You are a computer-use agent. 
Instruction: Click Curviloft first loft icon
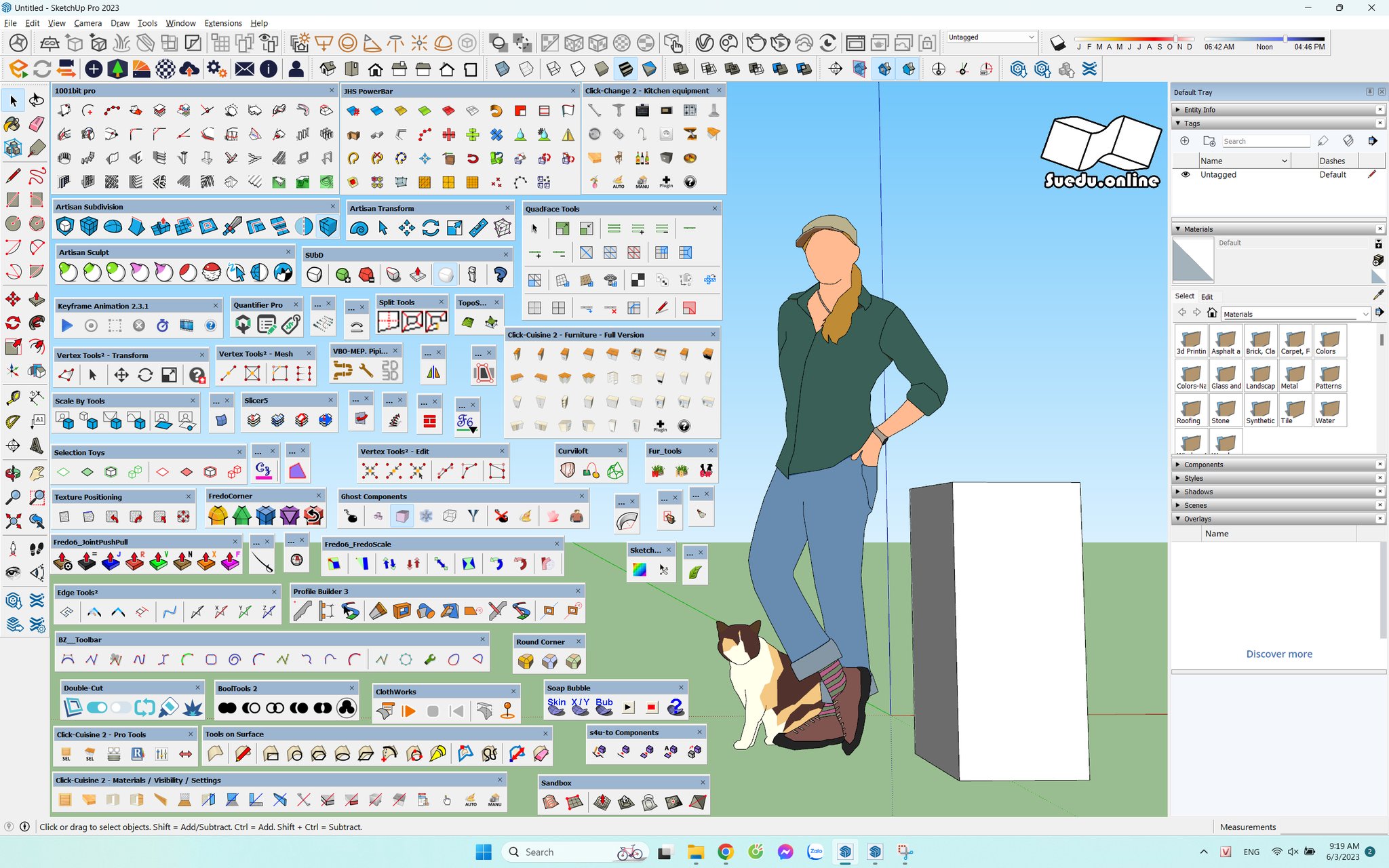coord(568,471)
